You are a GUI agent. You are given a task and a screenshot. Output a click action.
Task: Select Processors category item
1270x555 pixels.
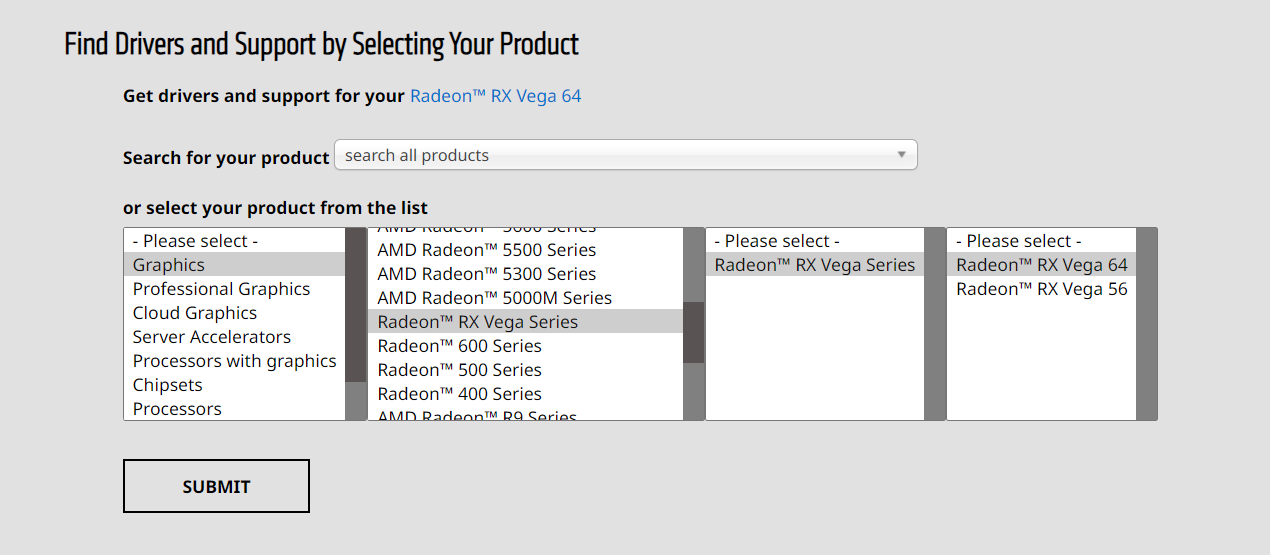(177, 409)
